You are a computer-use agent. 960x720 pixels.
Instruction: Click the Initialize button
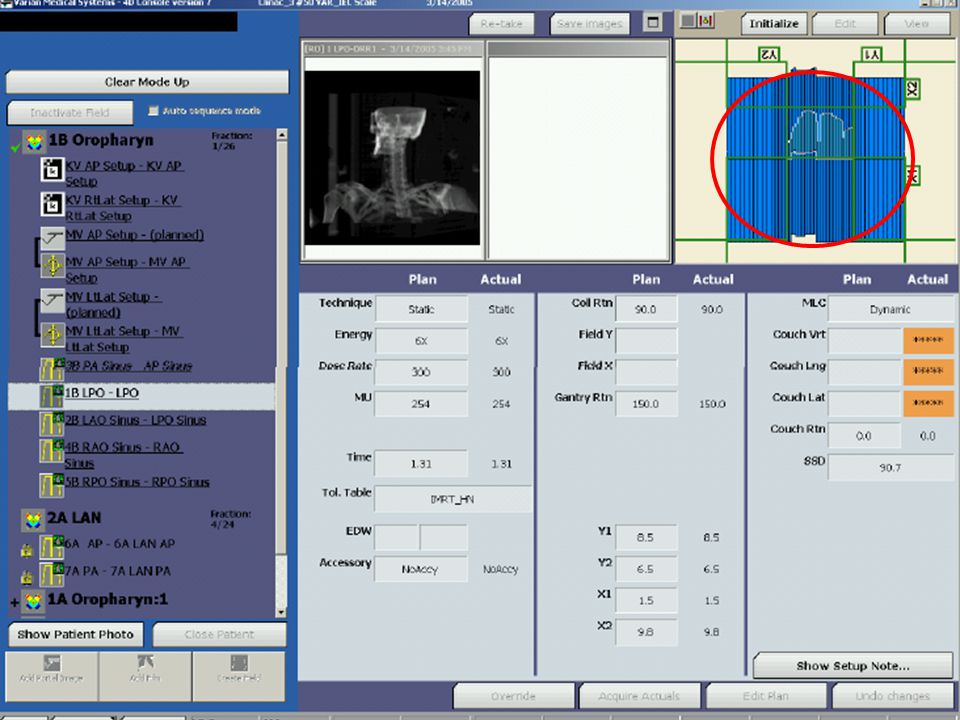coord(774,24)
